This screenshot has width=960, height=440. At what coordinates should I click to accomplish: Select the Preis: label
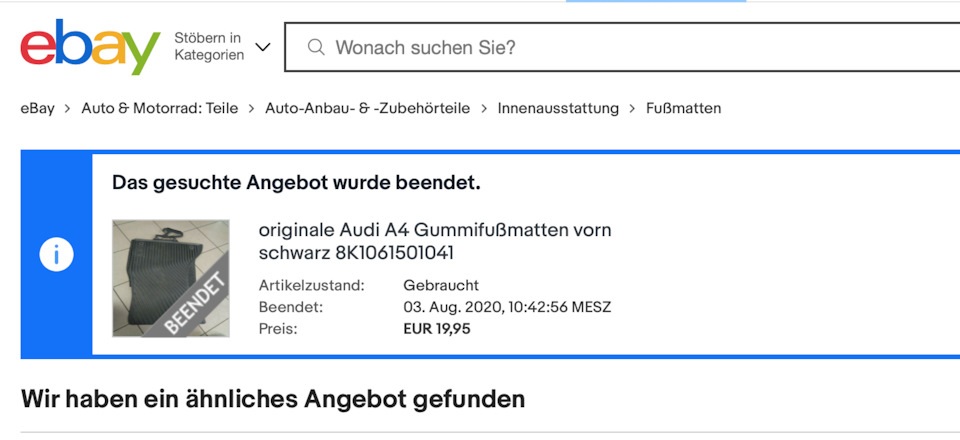coord(278,329)
